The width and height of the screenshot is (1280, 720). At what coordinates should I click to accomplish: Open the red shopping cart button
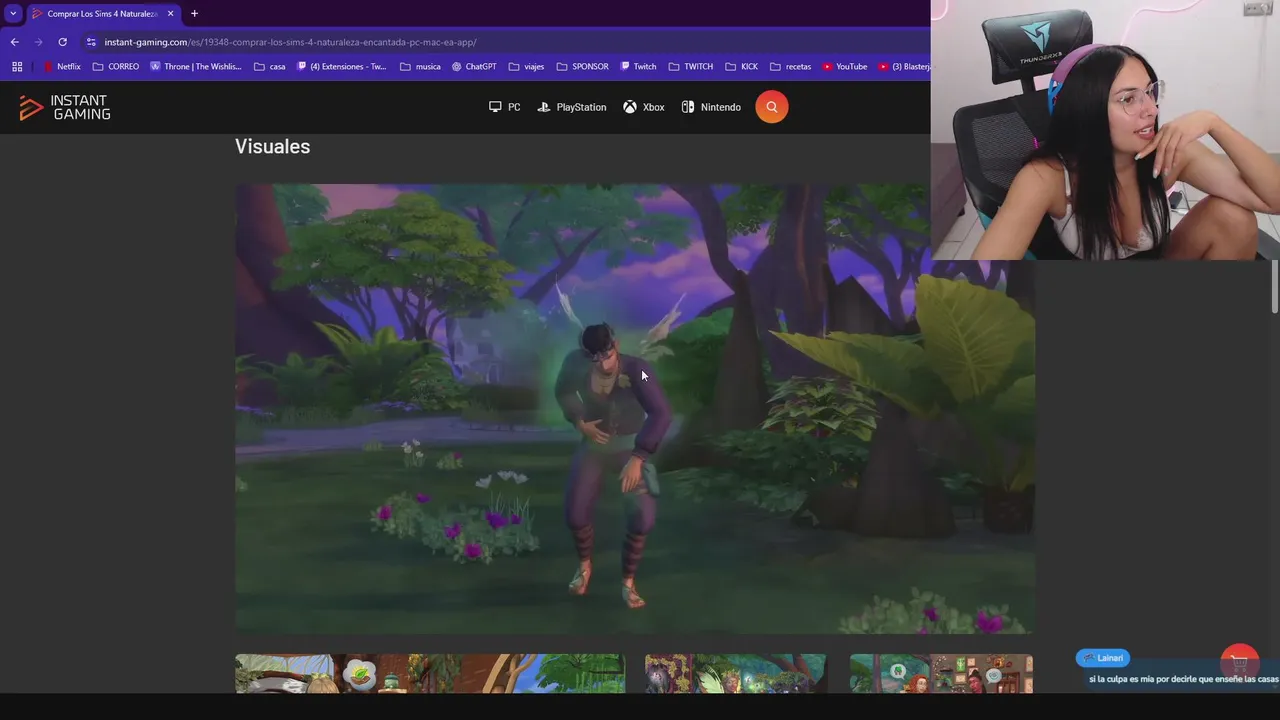point(1240,662)
